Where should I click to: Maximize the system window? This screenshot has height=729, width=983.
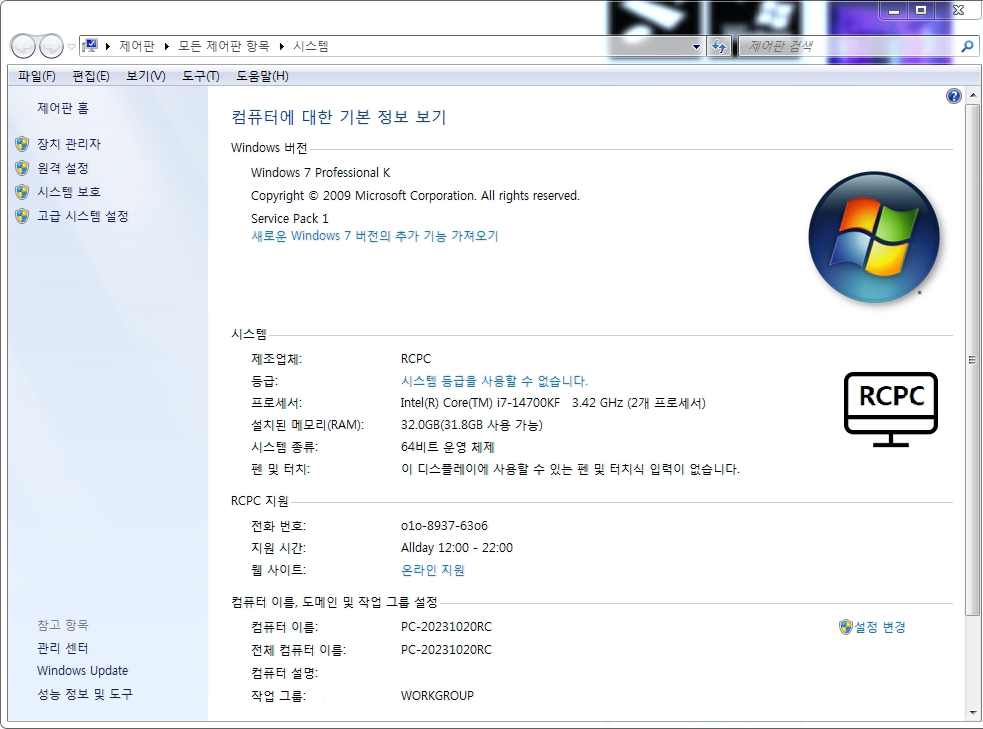point(921,11)
